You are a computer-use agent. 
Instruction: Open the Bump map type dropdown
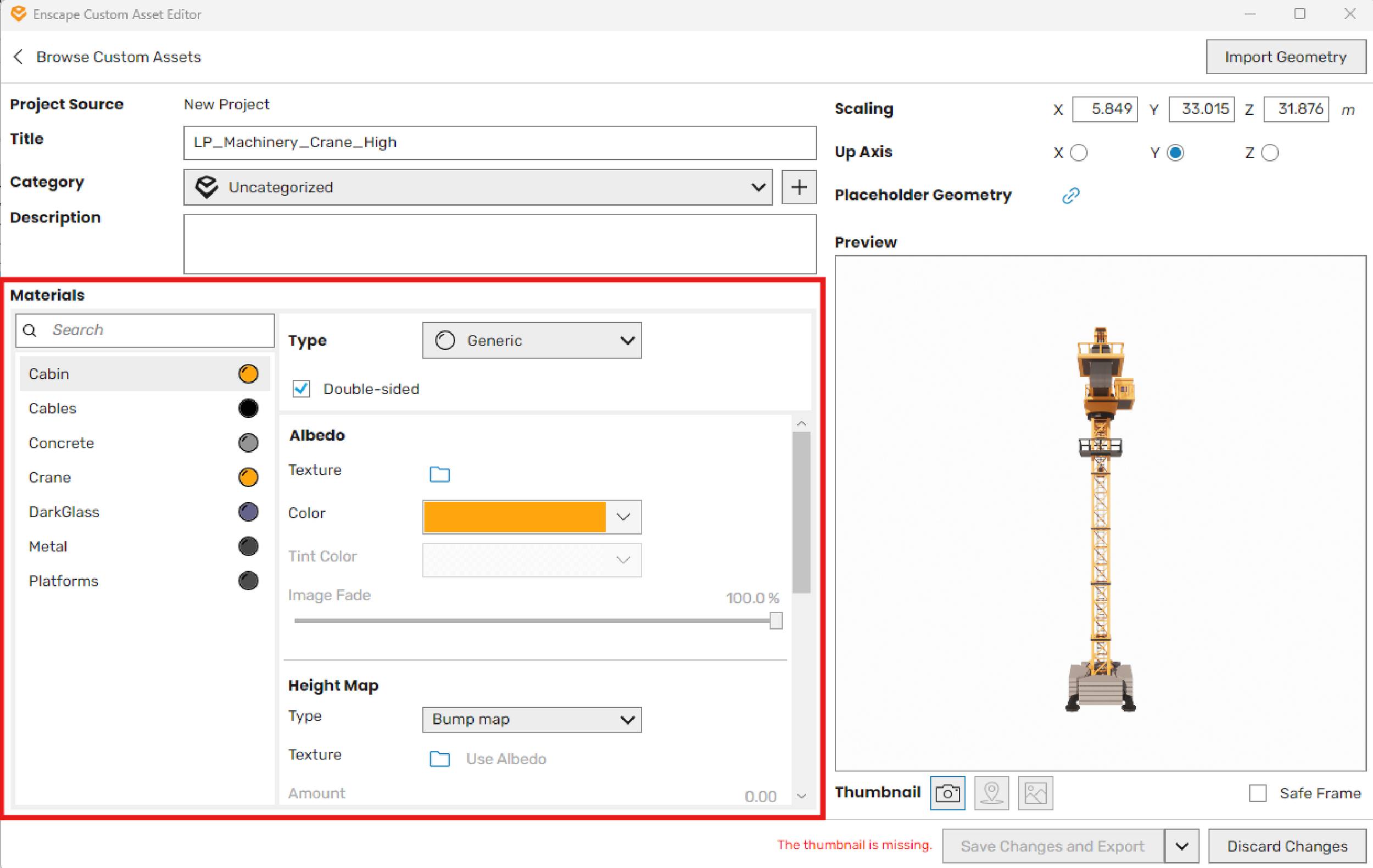(x=531, y=719)
